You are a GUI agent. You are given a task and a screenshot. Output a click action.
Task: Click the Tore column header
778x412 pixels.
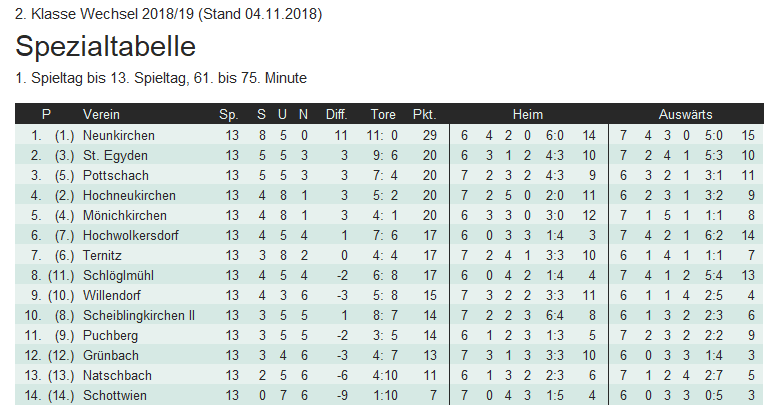click(383, 114)
